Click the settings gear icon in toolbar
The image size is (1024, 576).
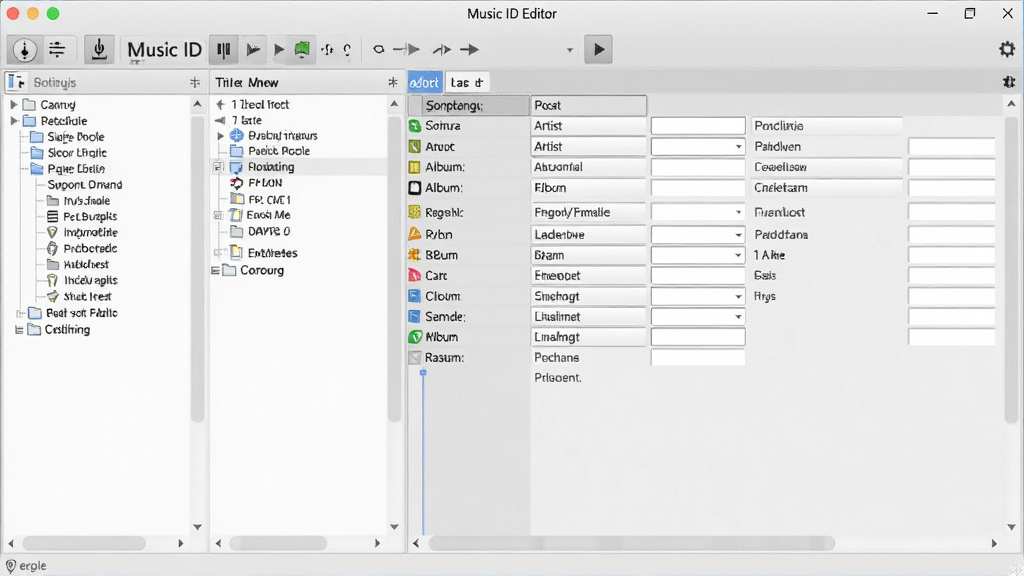tap(1007, 50)
